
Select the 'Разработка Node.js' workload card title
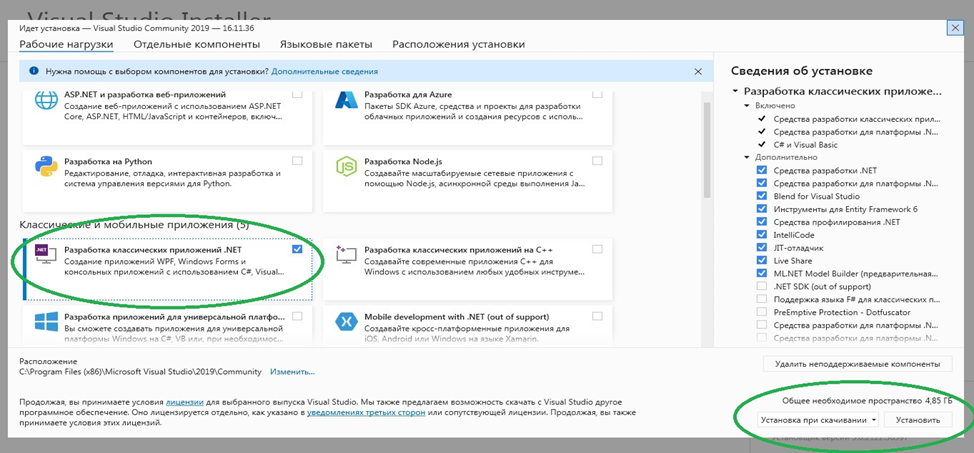pyautogui.click(x=401, y=161)
